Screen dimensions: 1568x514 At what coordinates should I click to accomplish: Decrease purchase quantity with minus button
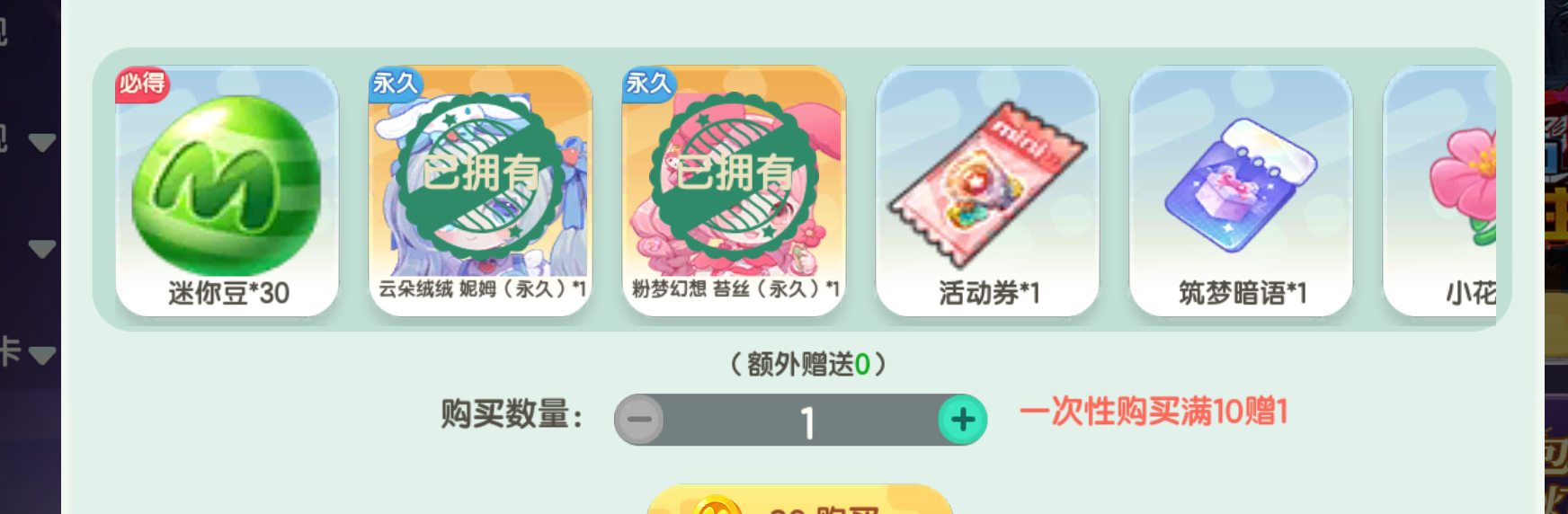[639, 420]
